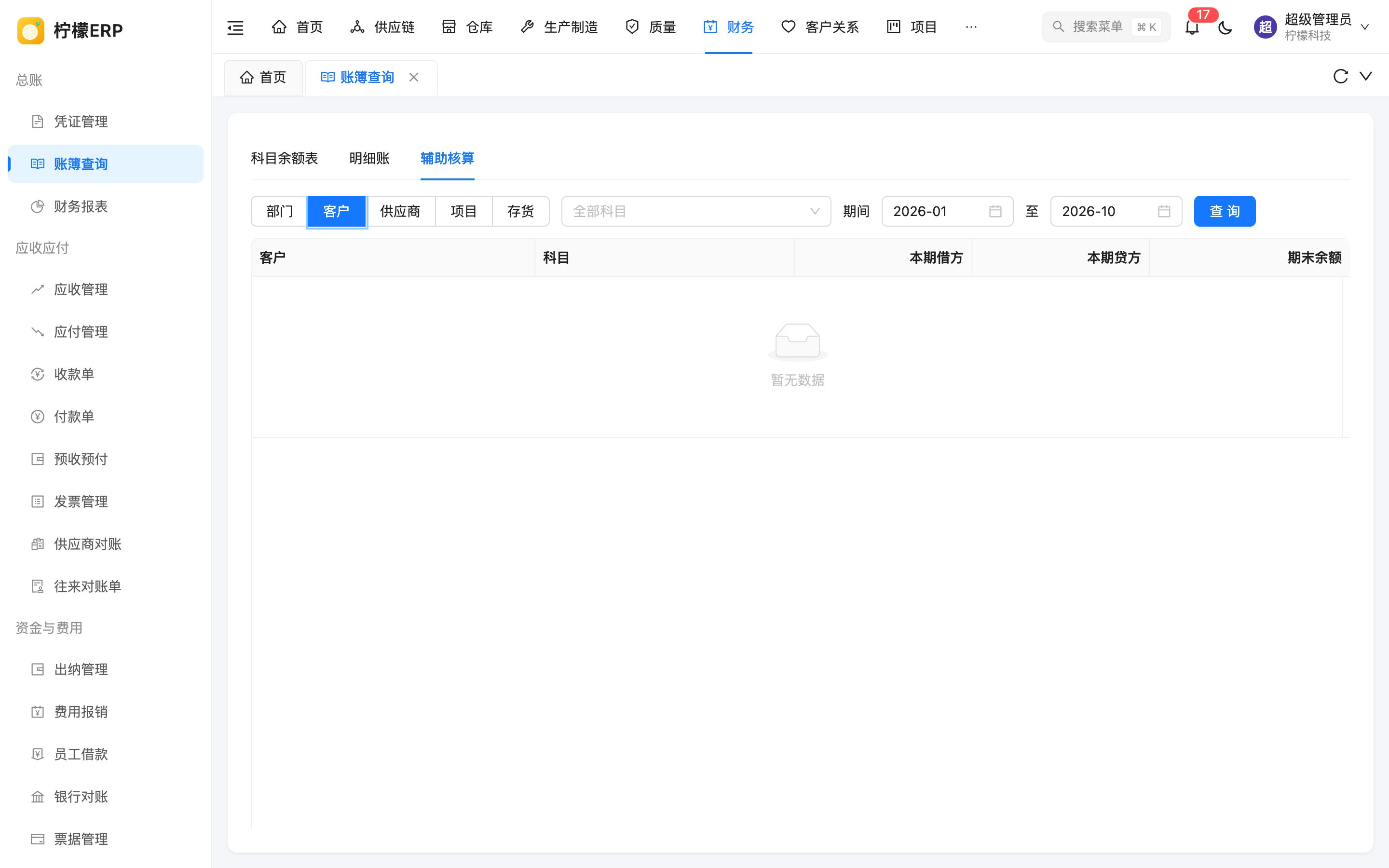The height and width of the screenshot is (868, 1389).
Task: Open 往来对账单 in the sidebar
Action: tap(106, 587)
